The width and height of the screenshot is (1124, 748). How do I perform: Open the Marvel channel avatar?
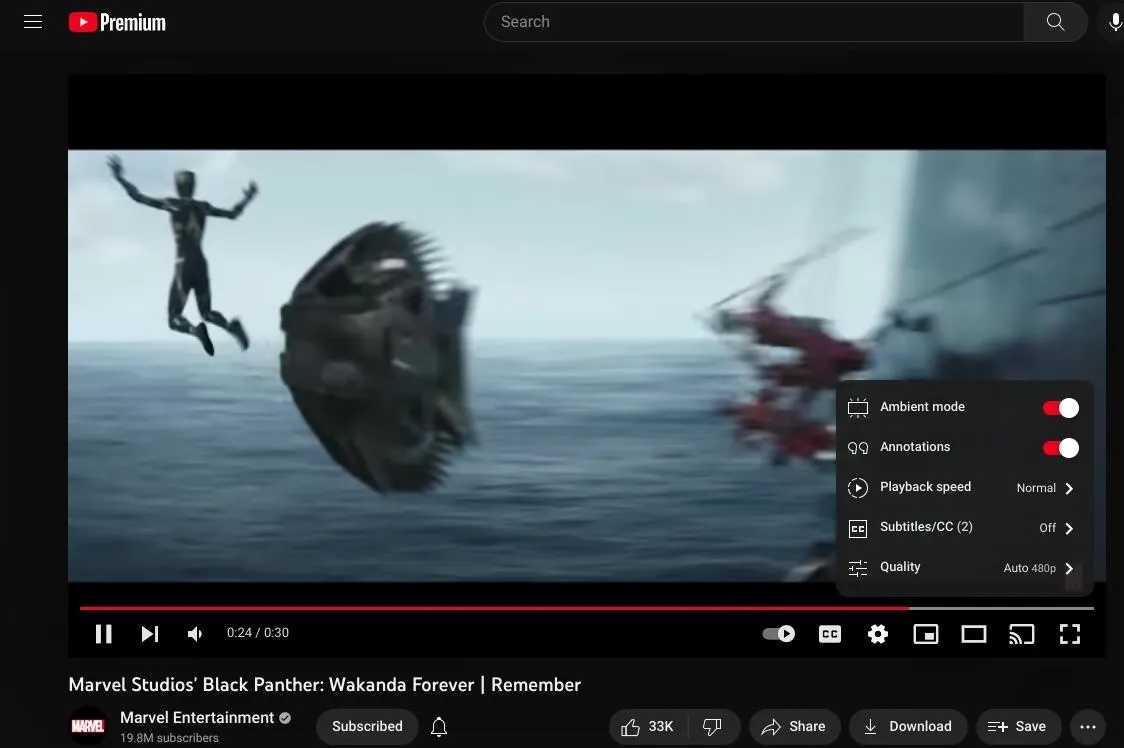[87, 726]
